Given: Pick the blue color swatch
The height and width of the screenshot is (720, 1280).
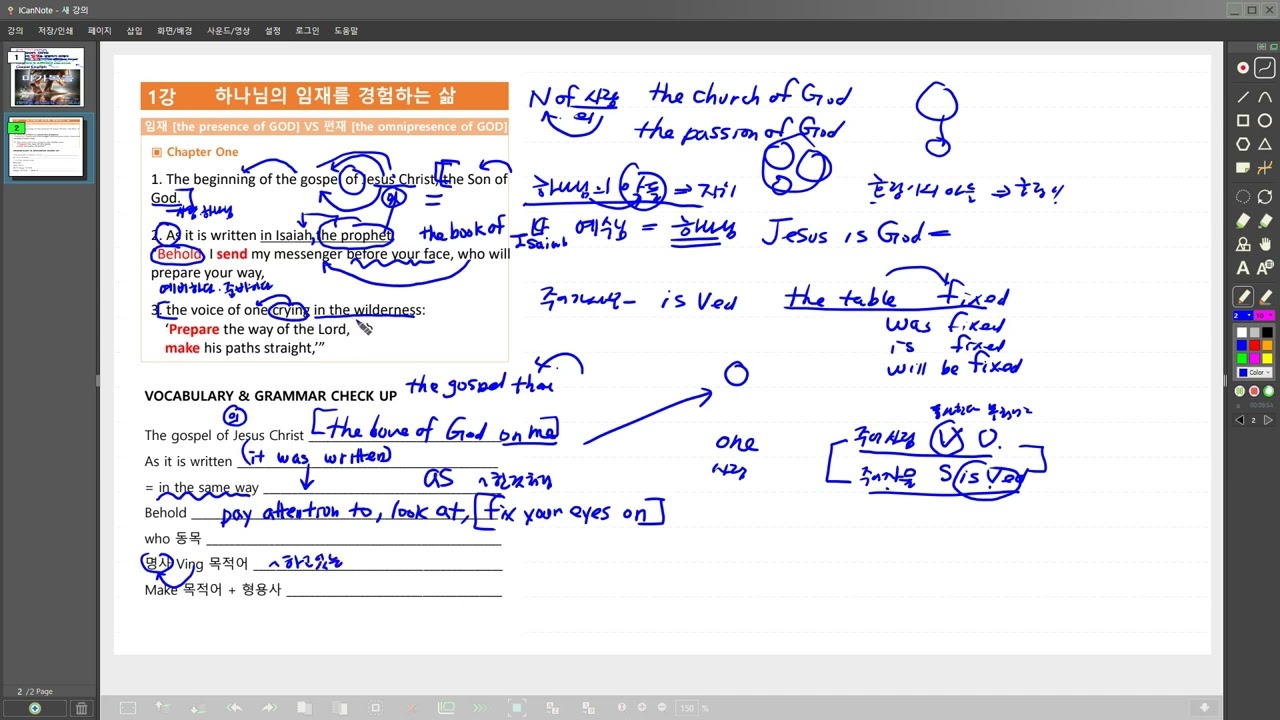Looking at the screenshot, I should pyautogui.click(x=1242, y=345).
